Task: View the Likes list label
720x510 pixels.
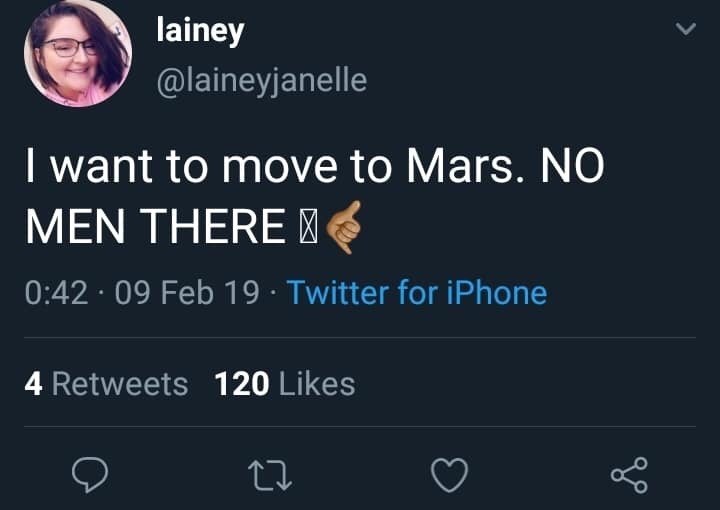Action: coord(317,383)
